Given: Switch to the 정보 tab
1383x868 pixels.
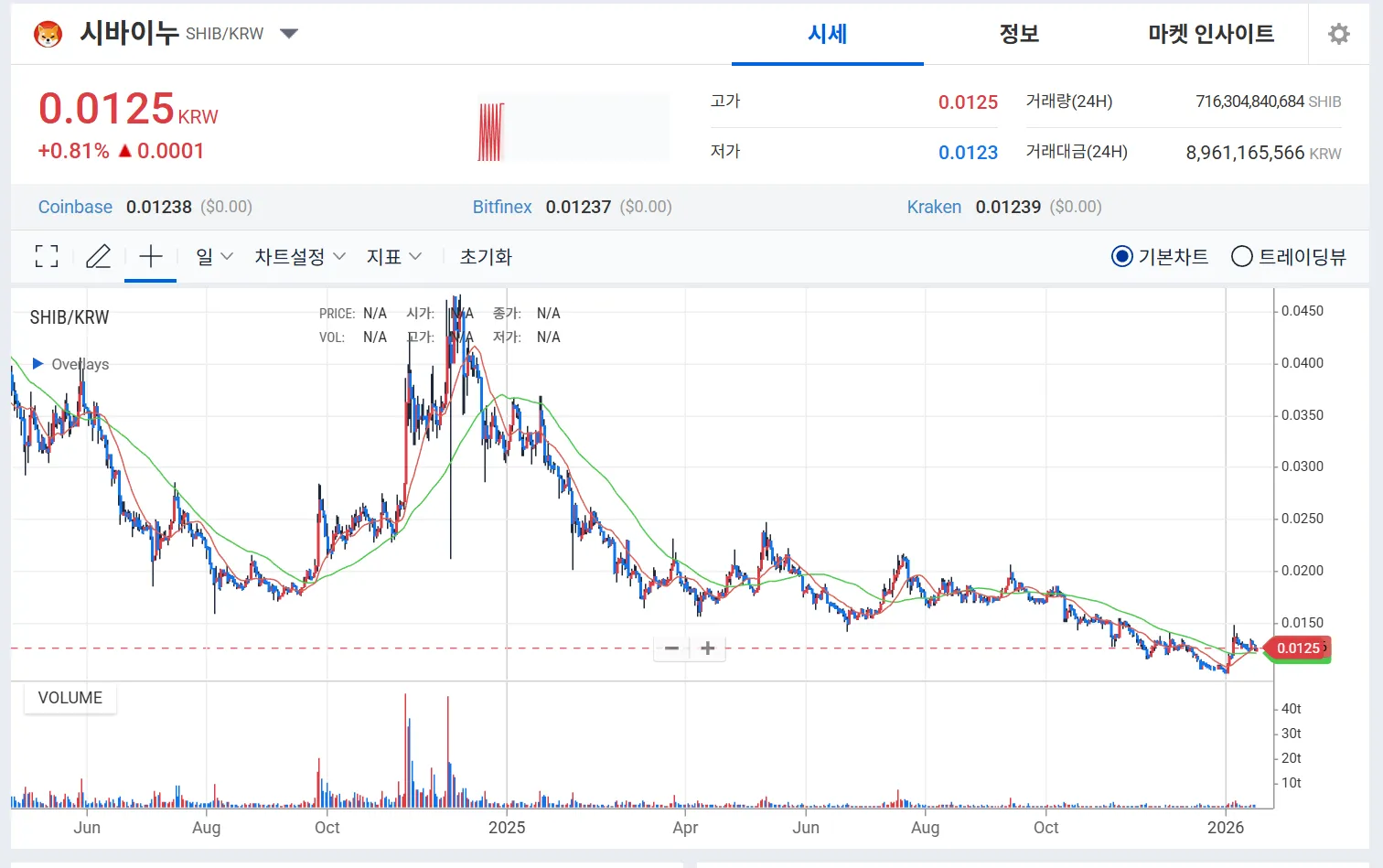Looking at the screenshot, I should click(x=1019, y=33).
